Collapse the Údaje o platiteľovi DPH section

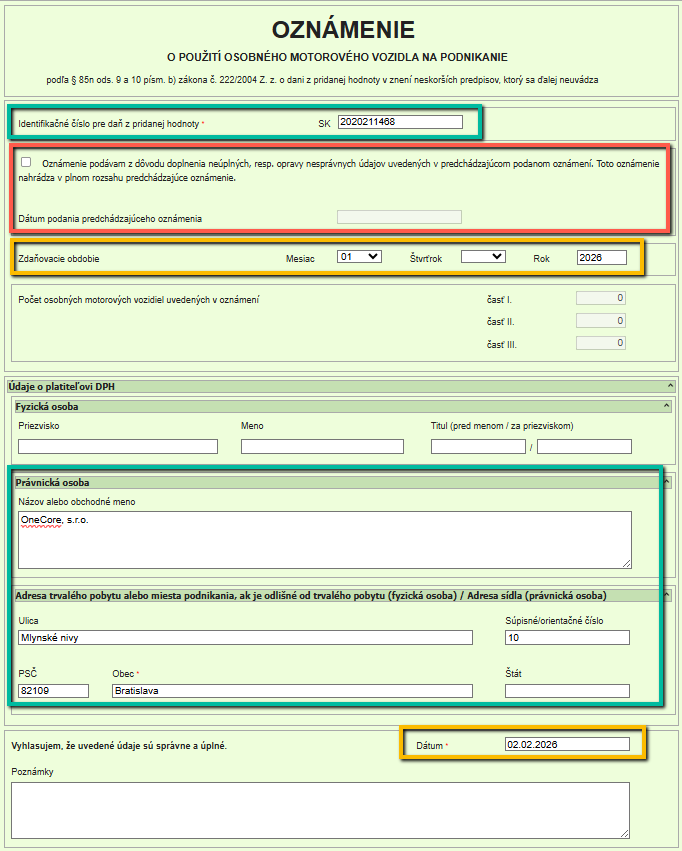670,385
